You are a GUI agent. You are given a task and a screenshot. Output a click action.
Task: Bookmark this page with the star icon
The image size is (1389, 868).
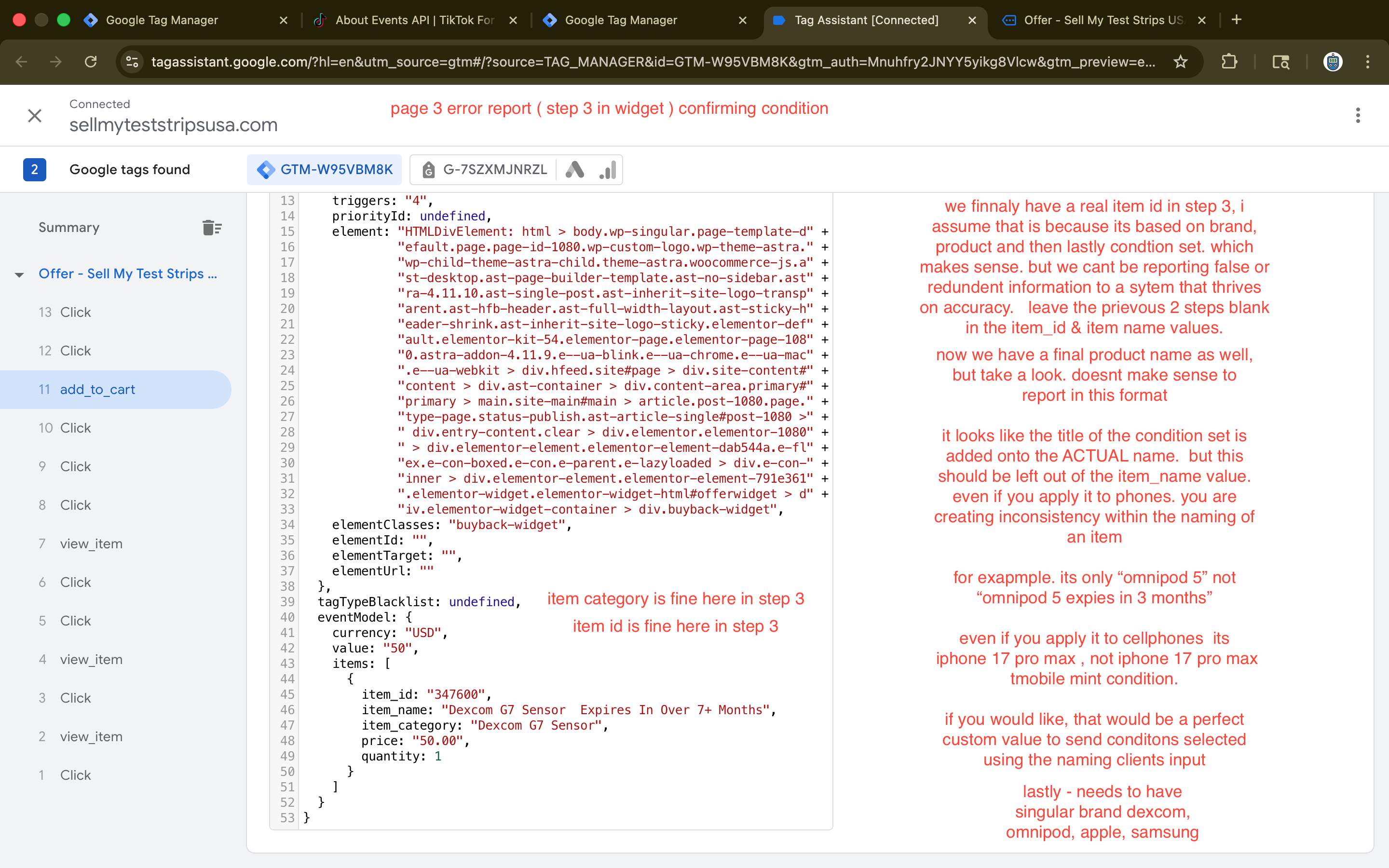pos(1180,61)
